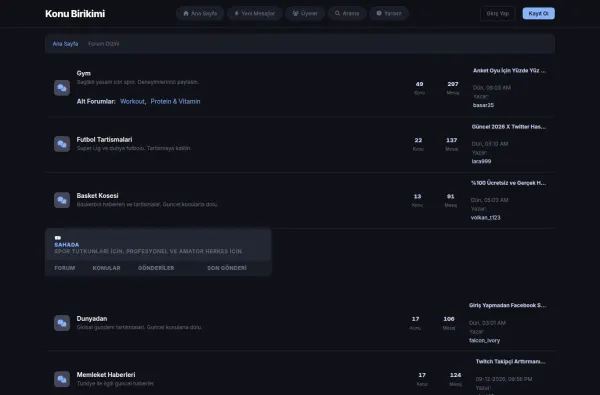600x395 pixels.
Task: Open the Gym forum title
Action: tap(83, 73)
